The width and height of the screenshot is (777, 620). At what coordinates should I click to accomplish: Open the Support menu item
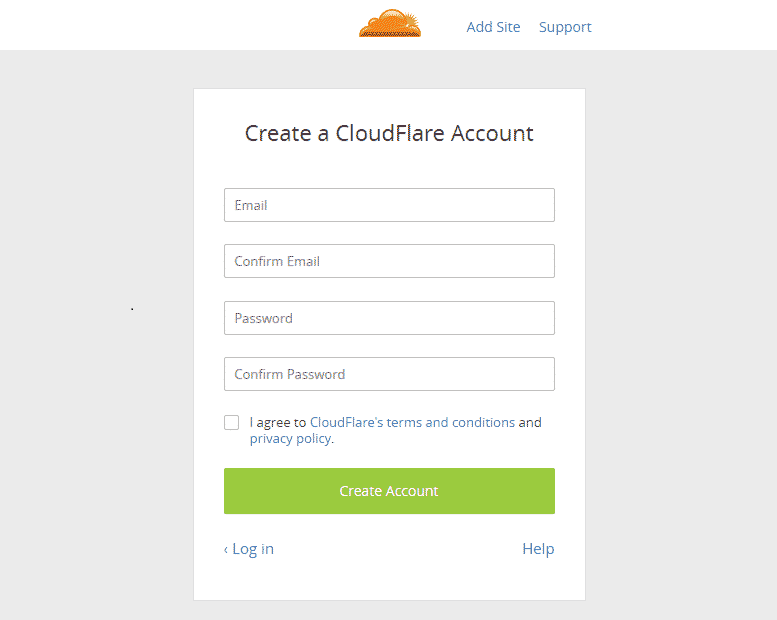coord(565,27)
